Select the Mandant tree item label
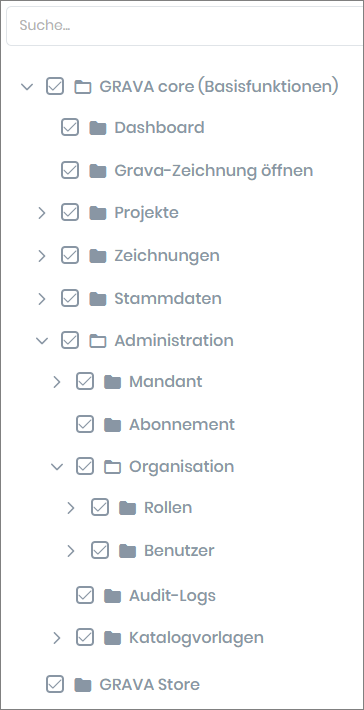The image size is (364, 710). coord(166,382)
